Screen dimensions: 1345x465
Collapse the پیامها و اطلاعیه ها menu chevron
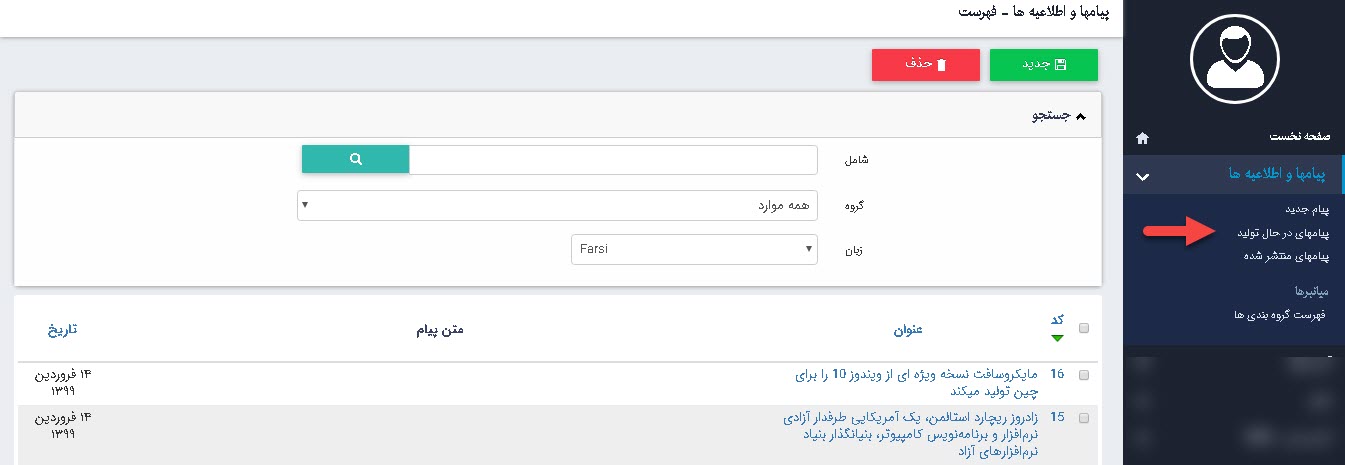coord(1143,176)
